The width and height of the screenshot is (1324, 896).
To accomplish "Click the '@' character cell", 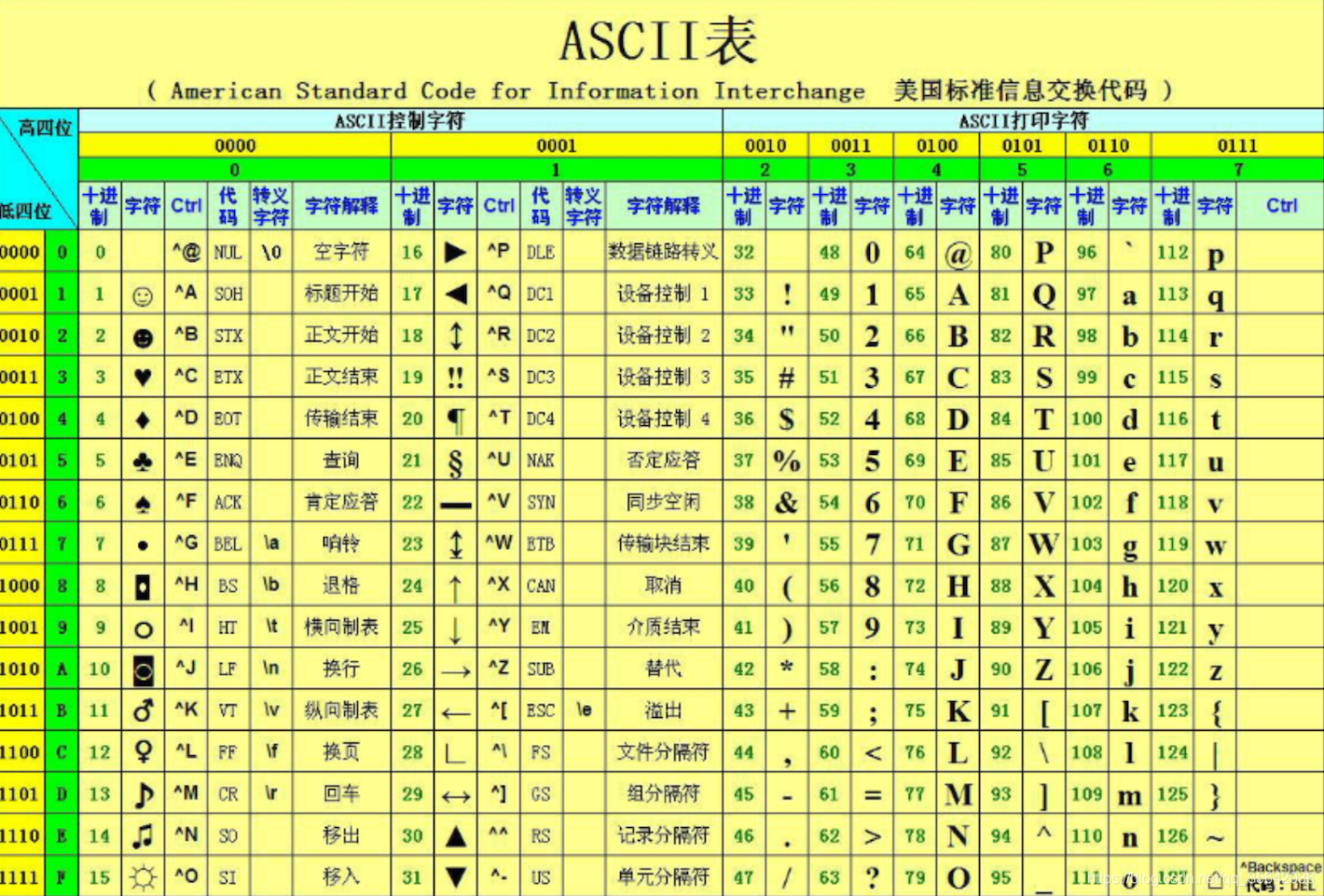I will click(959, 254).
